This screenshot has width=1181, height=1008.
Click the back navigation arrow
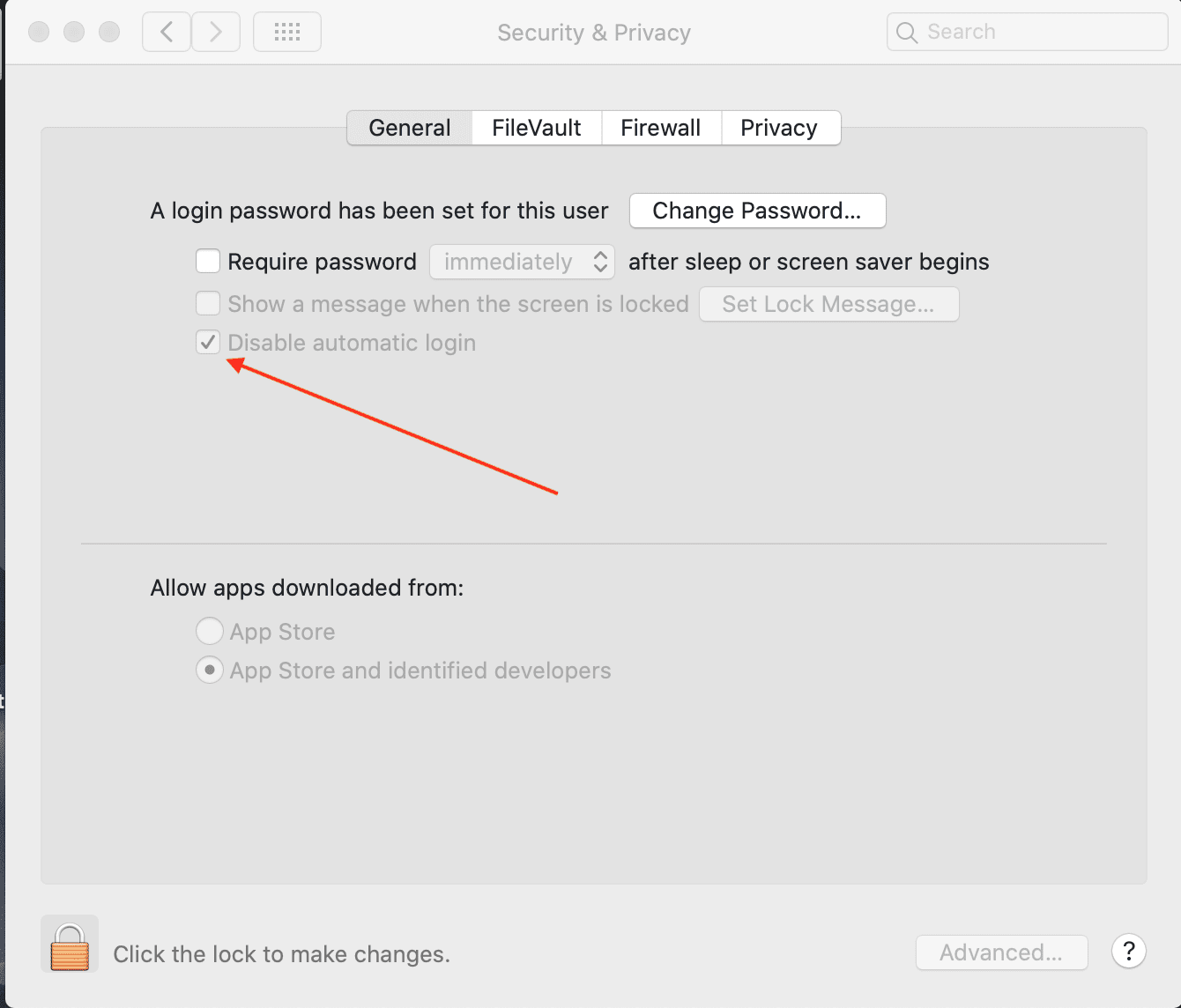click(167, 33)
